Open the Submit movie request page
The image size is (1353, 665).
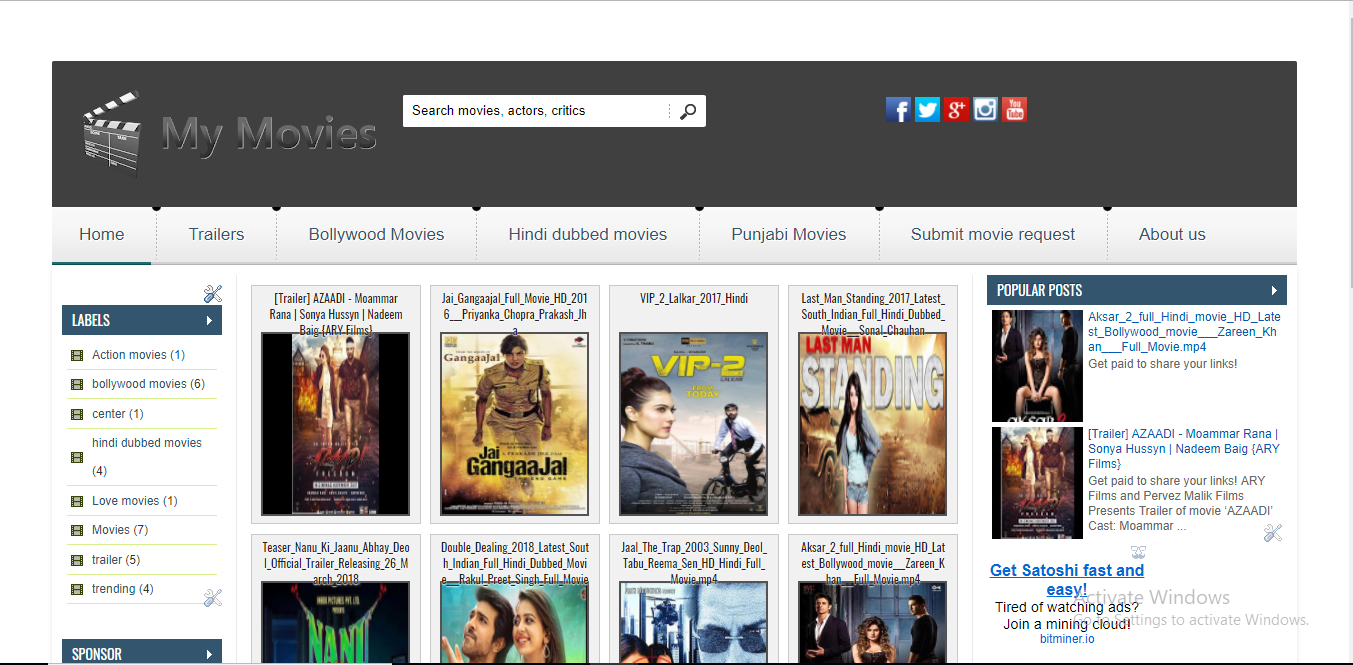pos(992,235)
